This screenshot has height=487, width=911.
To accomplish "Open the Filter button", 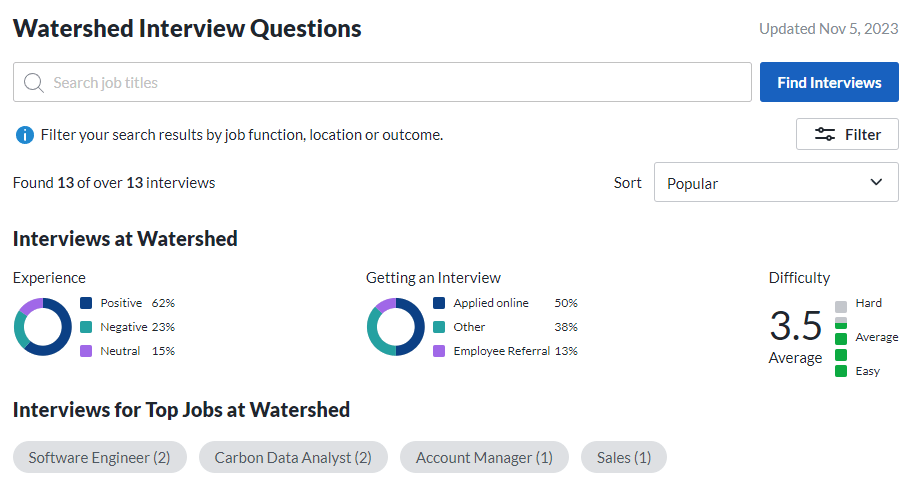I will pyautogui.click(x=847, y=135).
